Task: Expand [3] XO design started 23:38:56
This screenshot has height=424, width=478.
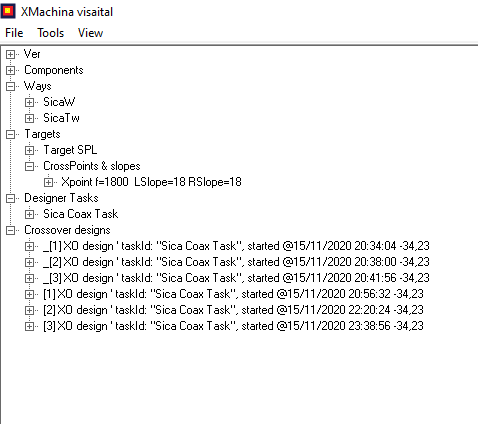Action: click(x=30, y=326)
